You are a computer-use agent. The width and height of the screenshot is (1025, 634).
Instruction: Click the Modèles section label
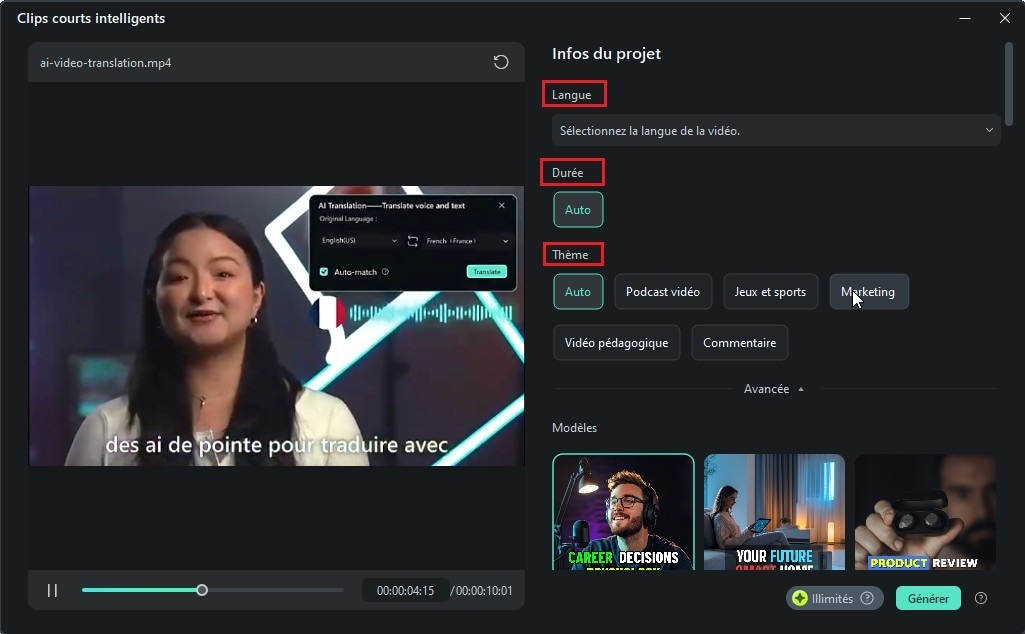(x=574, y=427)
